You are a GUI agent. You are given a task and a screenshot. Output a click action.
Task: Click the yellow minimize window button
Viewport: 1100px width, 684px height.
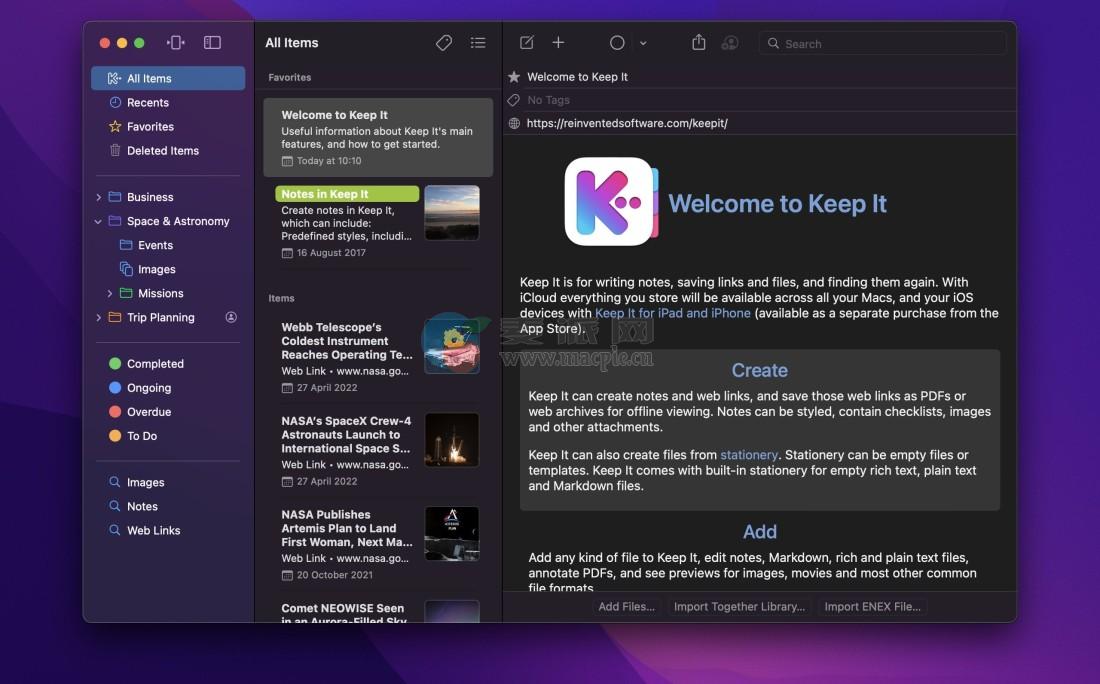(122, 43)
